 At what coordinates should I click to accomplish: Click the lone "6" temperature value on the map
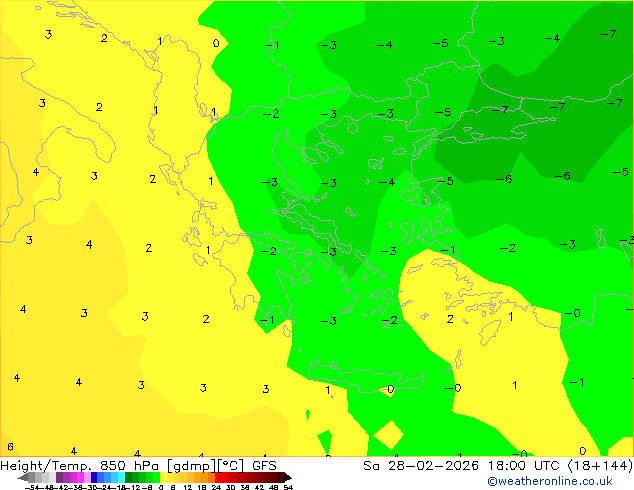(x=10, y=447)
